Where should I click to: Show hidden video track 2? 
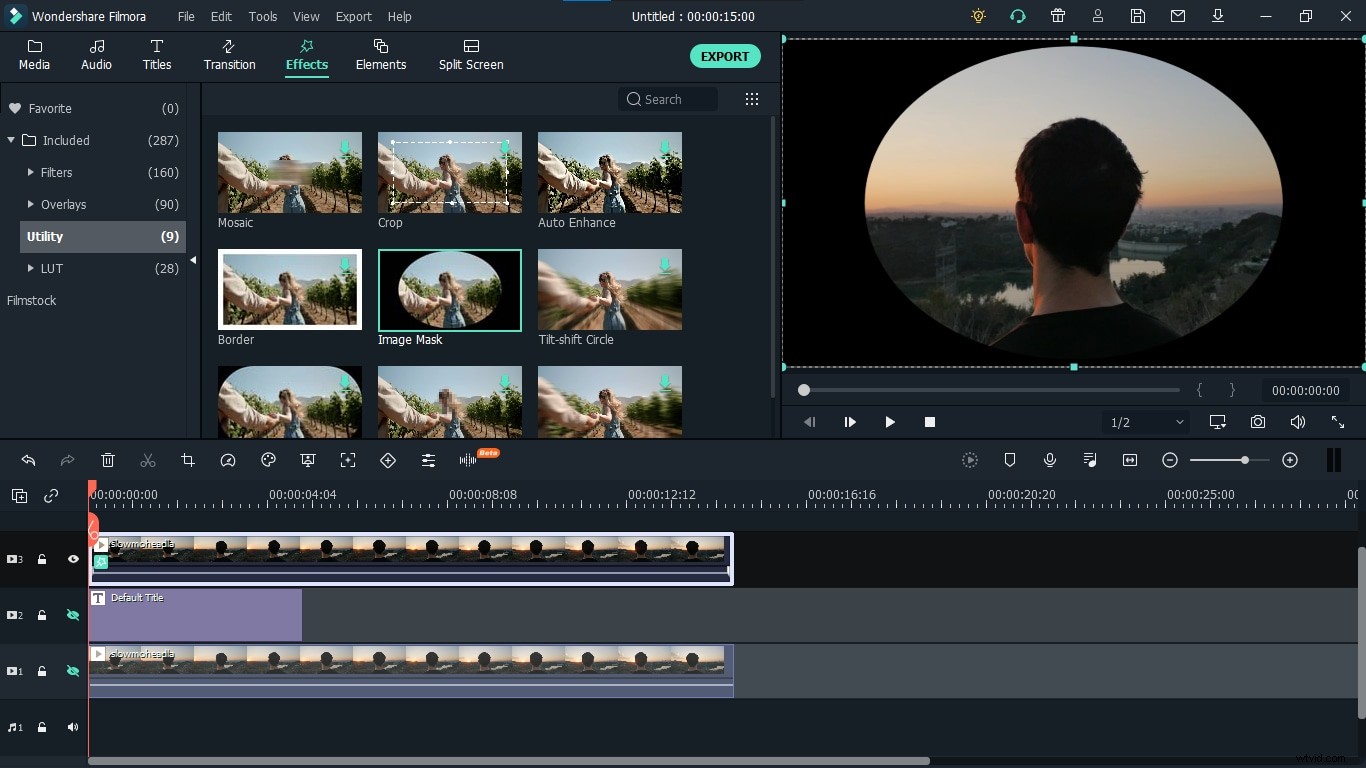point(73,615)
